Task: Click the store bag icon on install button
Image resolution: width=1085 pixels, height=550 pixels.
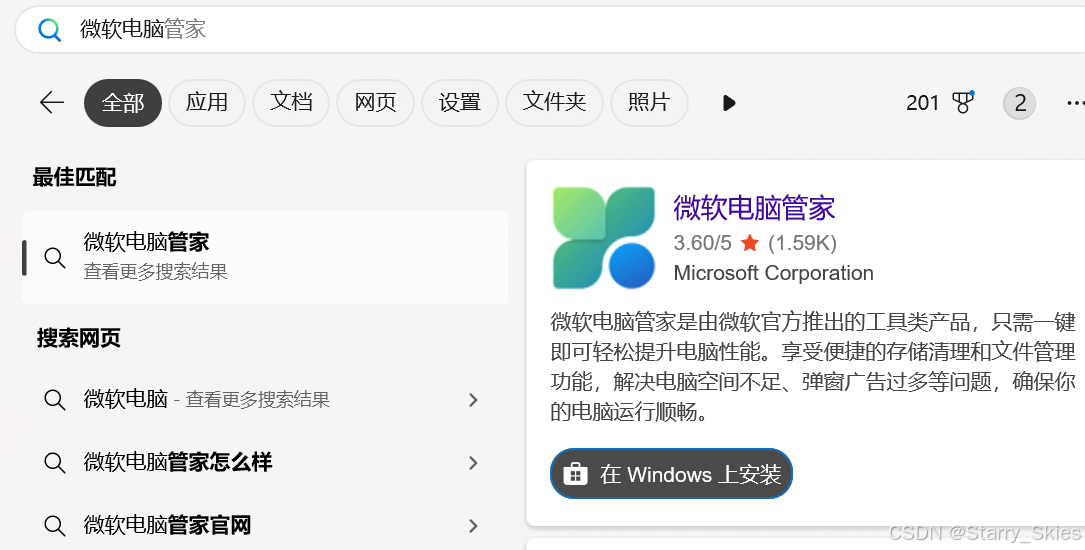Action: [x=576, y=474]
